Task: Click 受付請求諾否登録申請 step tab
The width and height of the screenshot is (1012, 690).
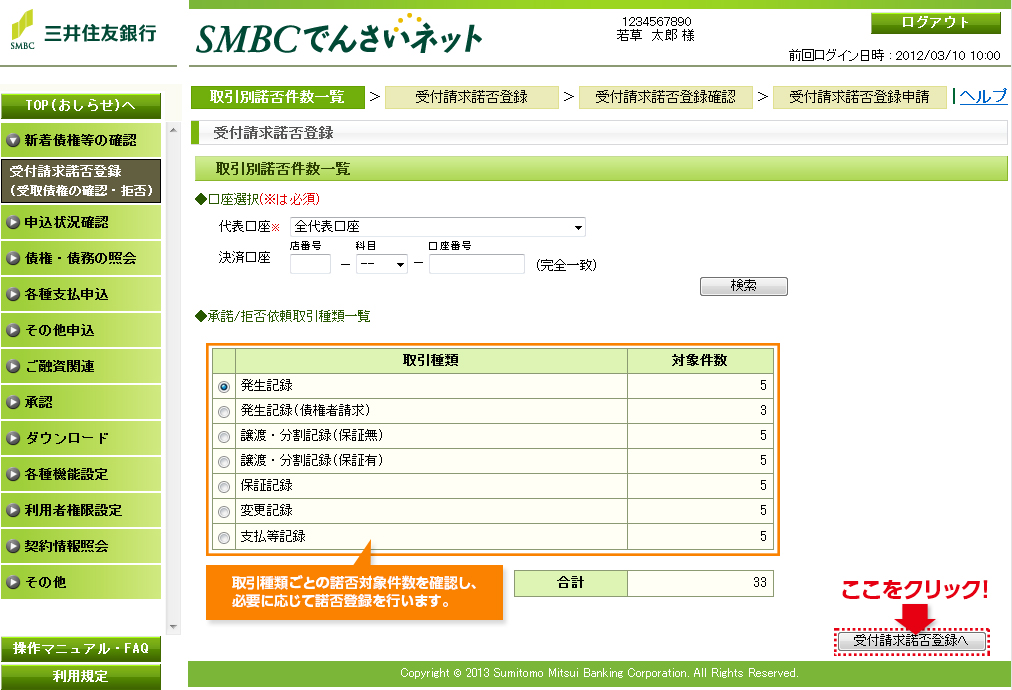Action: coord(860,97)
